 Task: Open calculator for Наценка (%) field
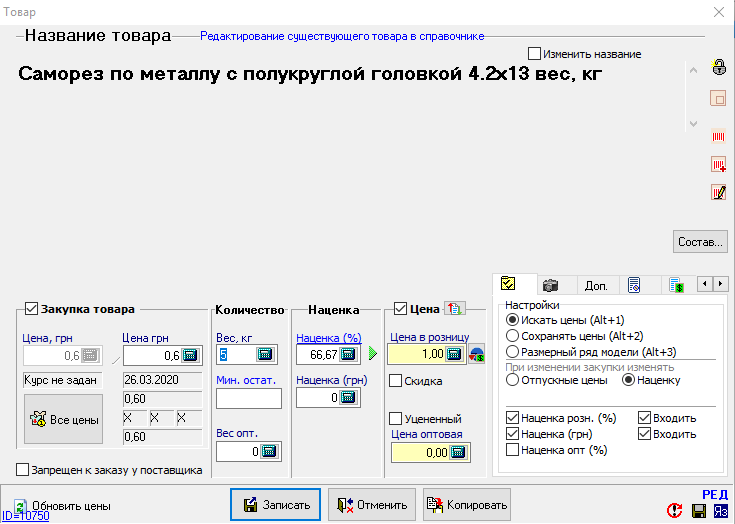(348, 354)
